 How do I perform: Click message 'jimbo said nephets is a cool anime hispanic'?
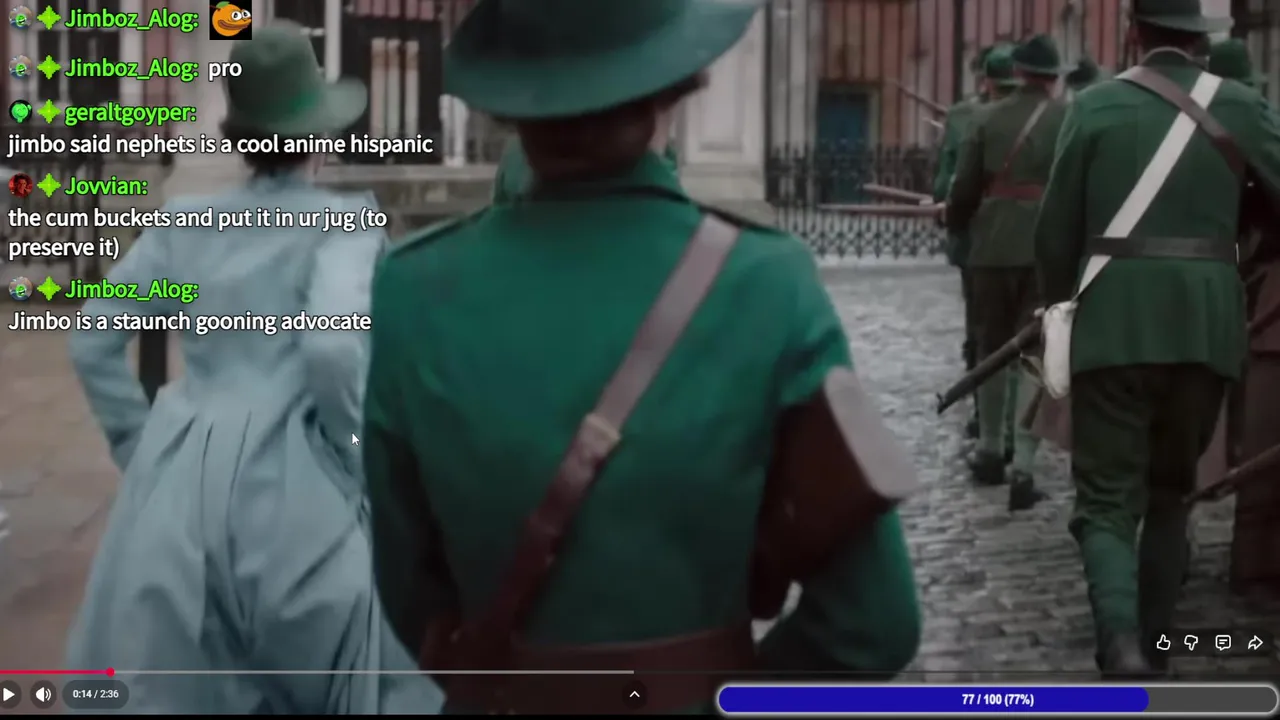pos(220,144)
